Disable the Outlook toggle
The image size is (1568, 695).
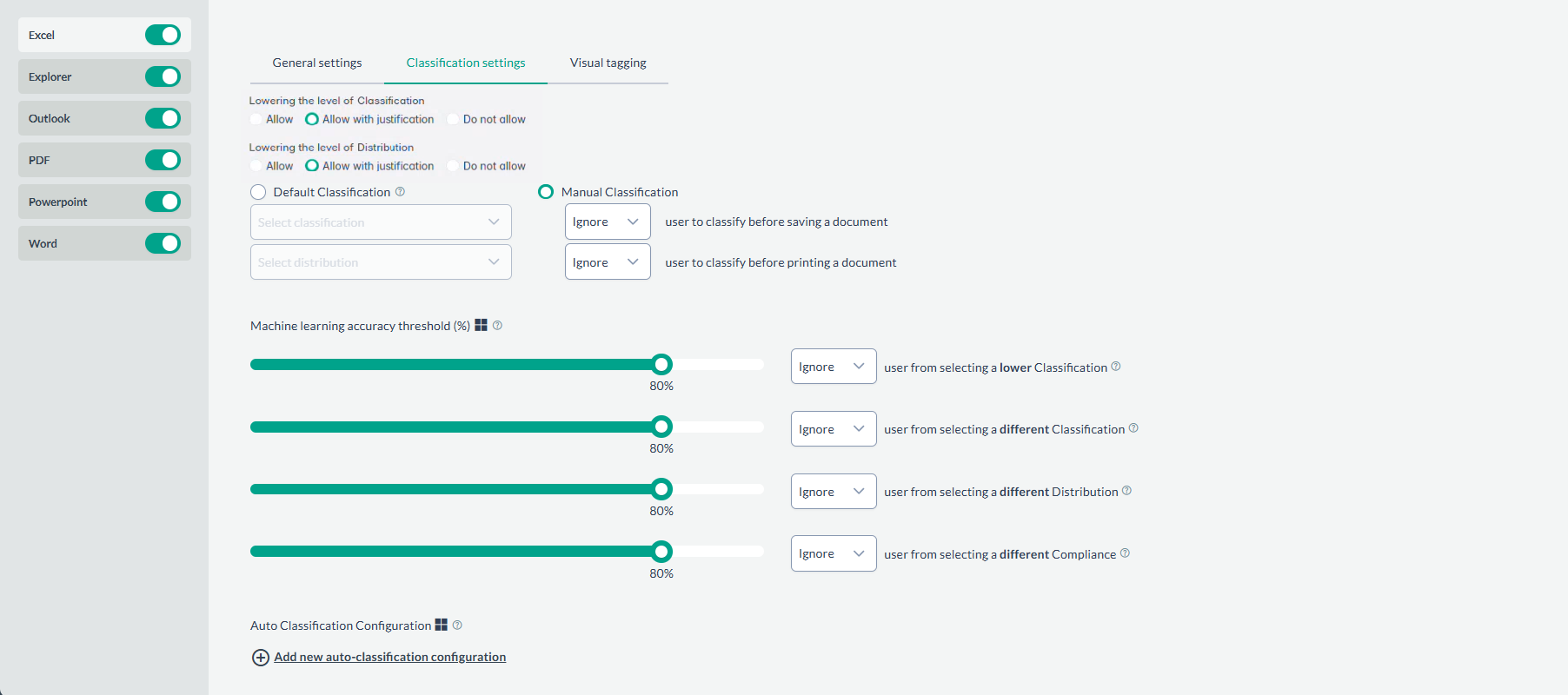tap(163, 118)
